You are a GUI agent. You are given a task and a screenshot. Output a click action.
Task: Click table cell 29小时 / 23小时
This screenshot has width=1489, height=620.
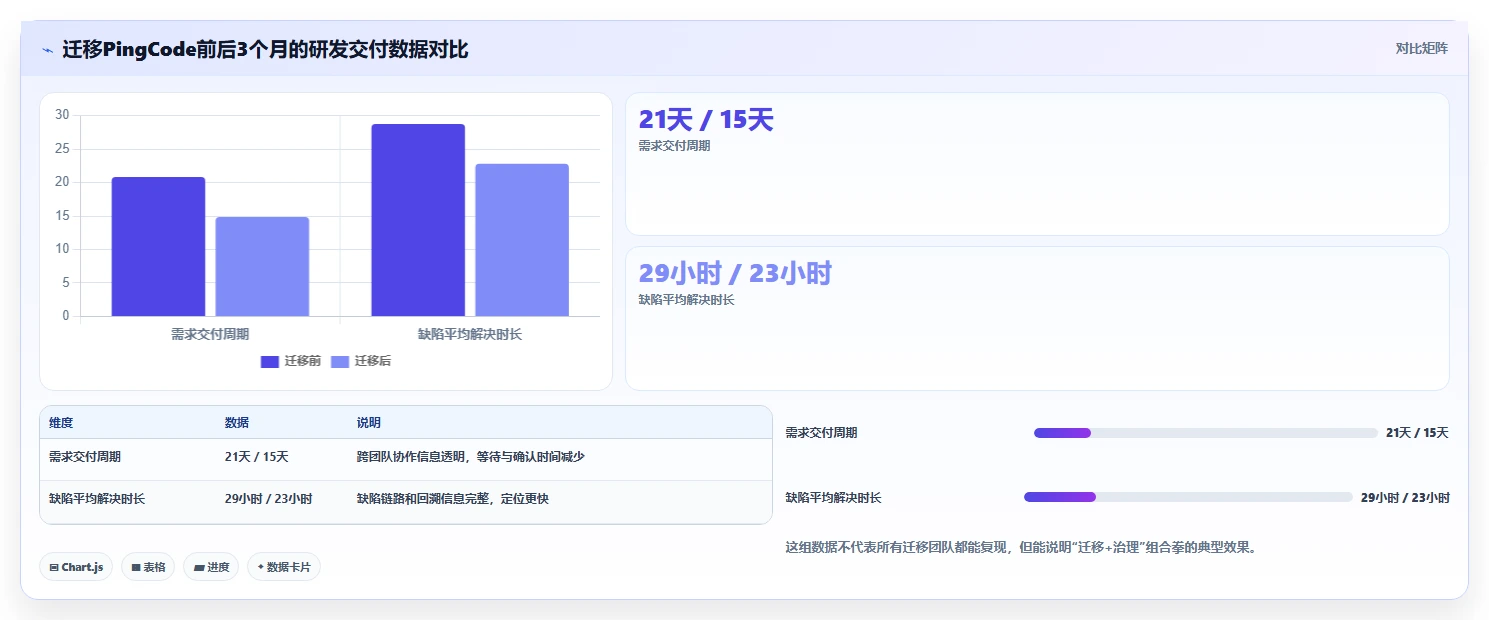268,498
